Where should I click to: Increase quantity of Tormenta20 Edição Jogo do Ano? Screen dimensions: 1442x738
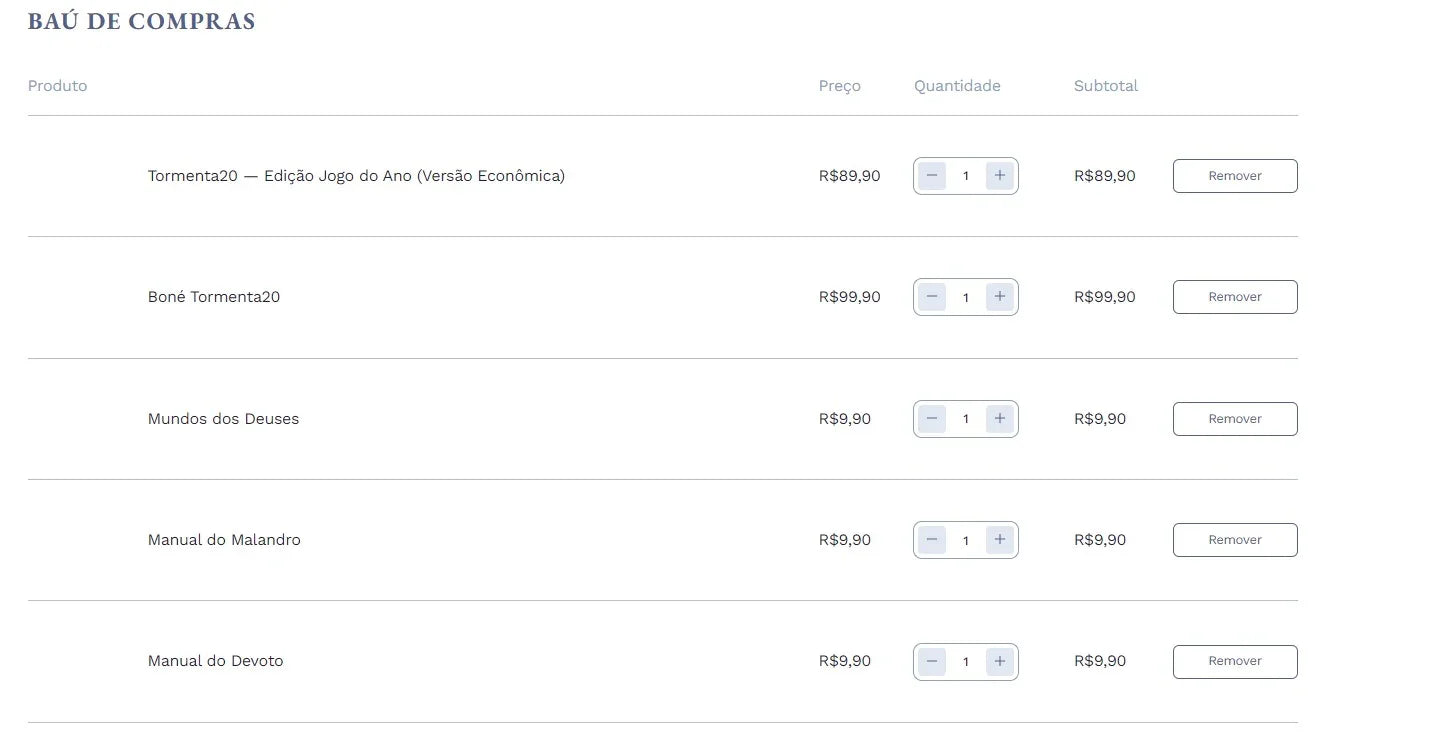pyautogui.click(x=999, y=176)
